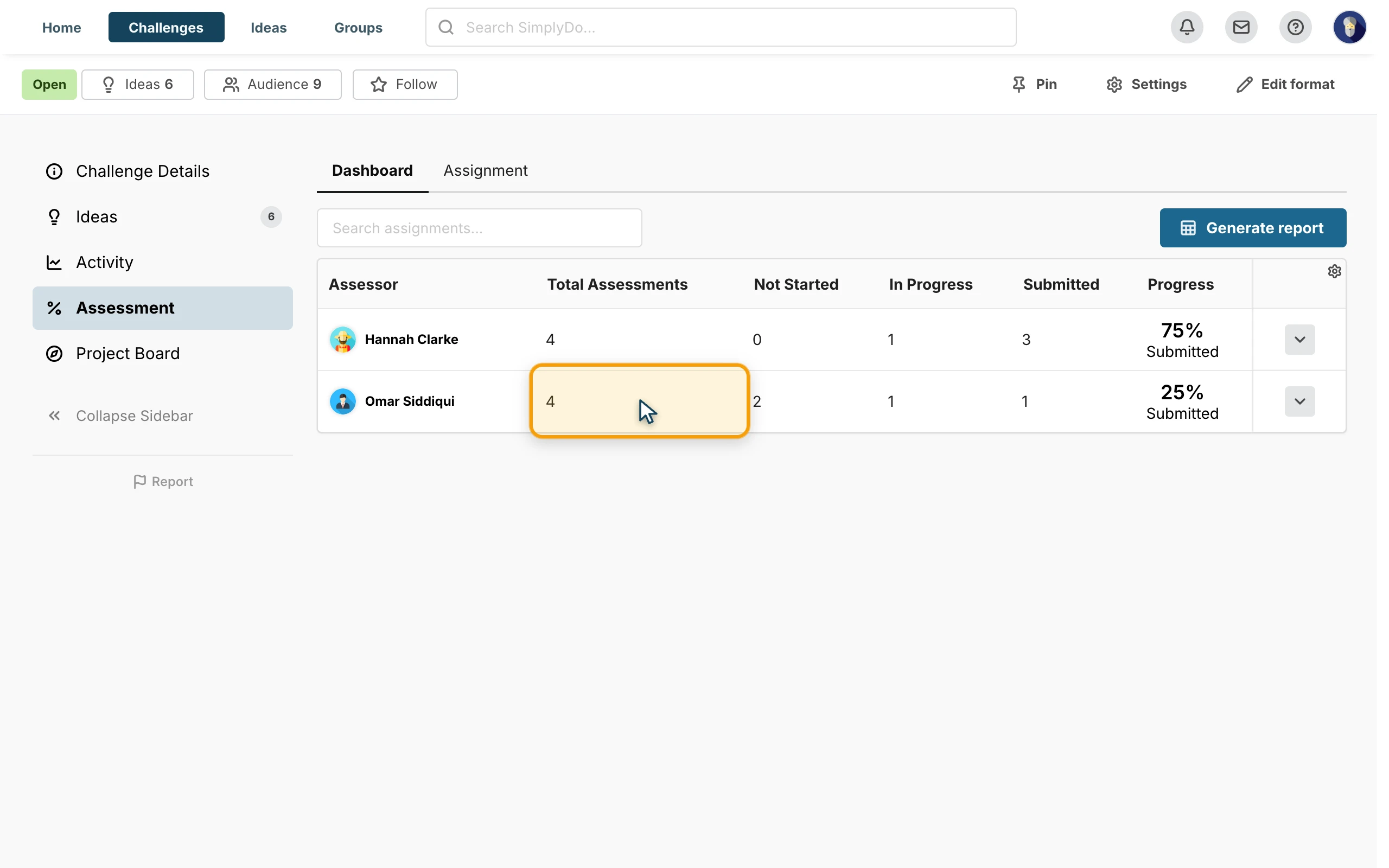Viewport: 1389px width, 868px height.
Task: Click the Follow star button
Action: tap(405, 85)
